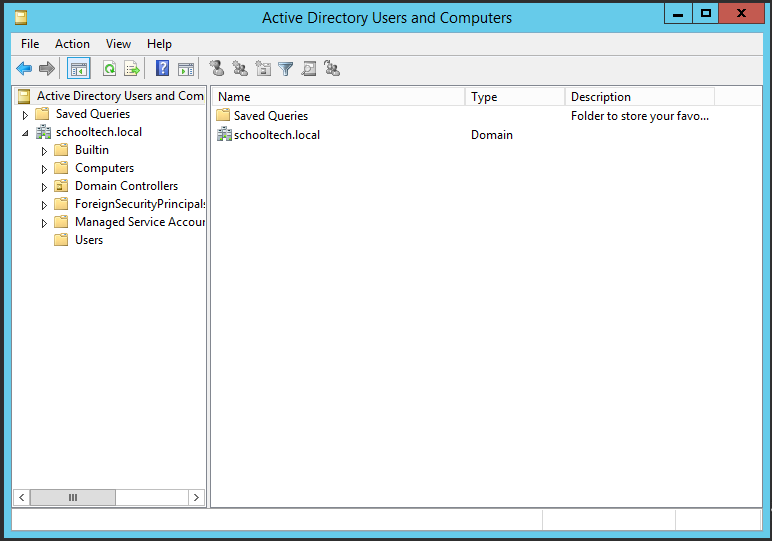
Task: Click the Create new group icon
Action: pyautogui.click(x=240, y=69)
